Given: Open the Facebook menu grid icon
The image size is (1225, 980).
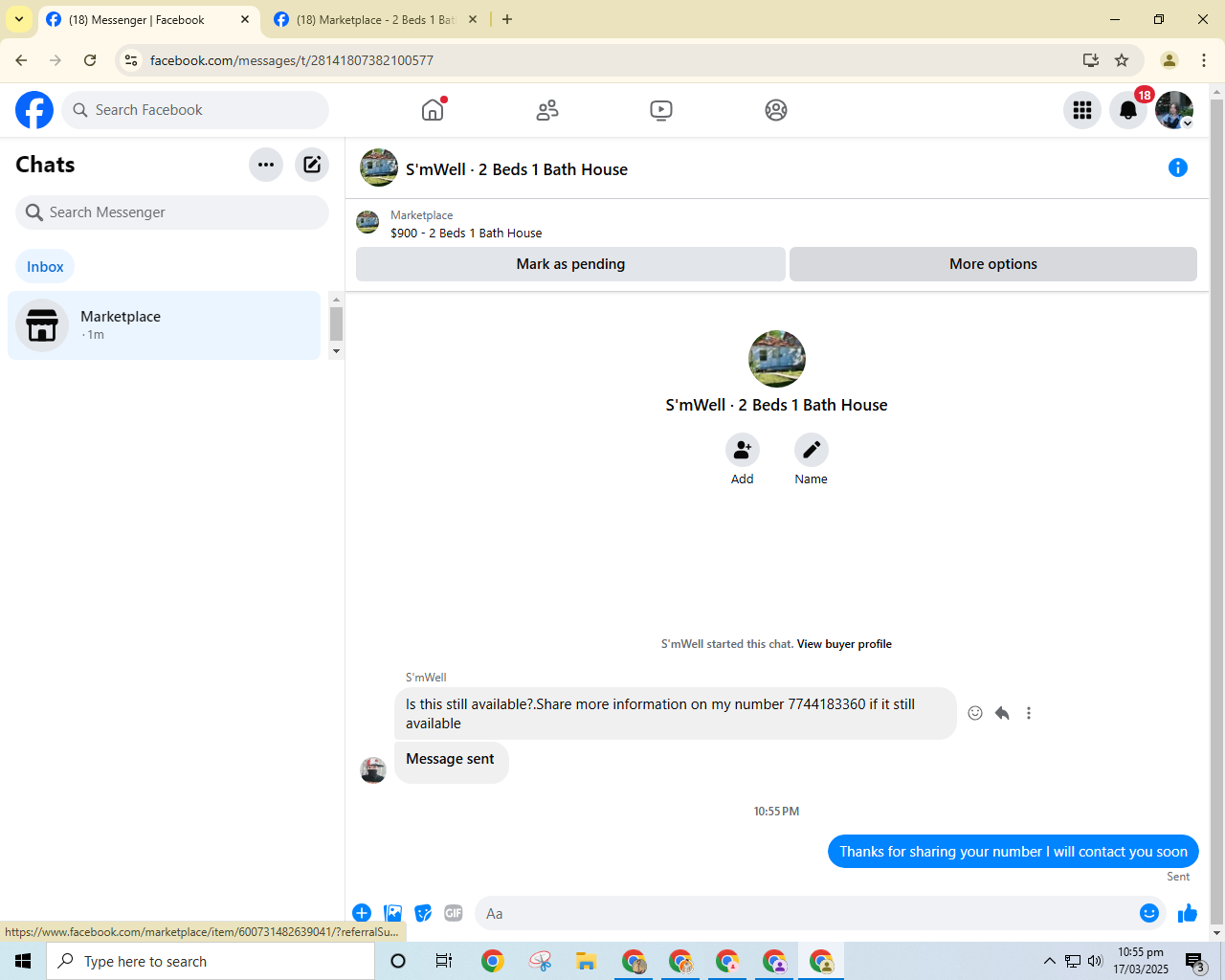Looking at the screenshot, I should [x=1082, y=110].
